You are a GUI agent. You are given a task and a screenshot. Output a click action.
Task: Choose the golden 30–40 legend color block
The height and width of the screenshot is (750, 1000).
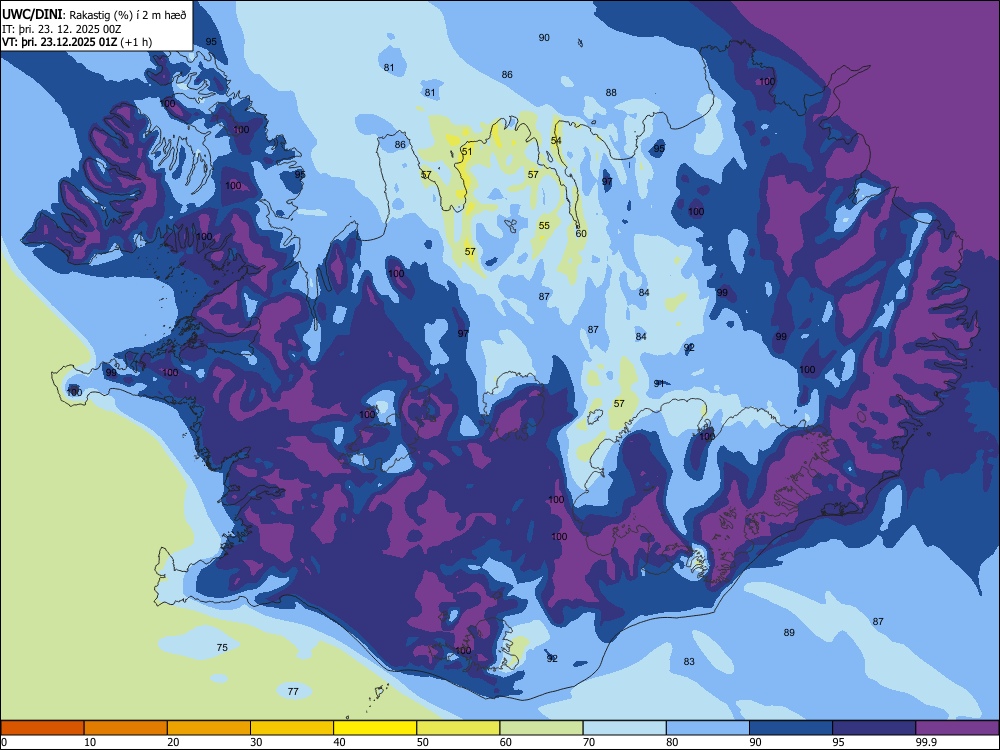coord(292,728)
